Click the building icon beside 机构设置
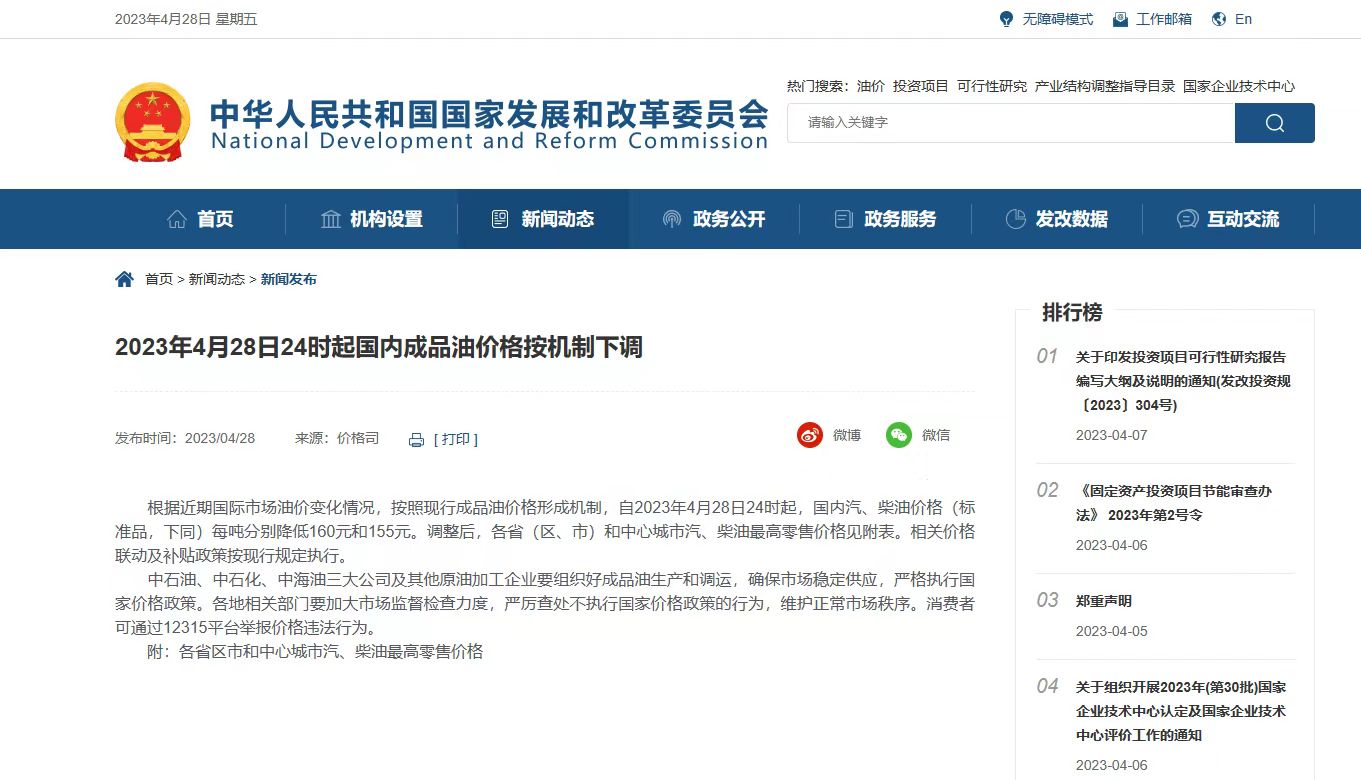Viewport: 1361px width, 780px height. coord(331,219)
